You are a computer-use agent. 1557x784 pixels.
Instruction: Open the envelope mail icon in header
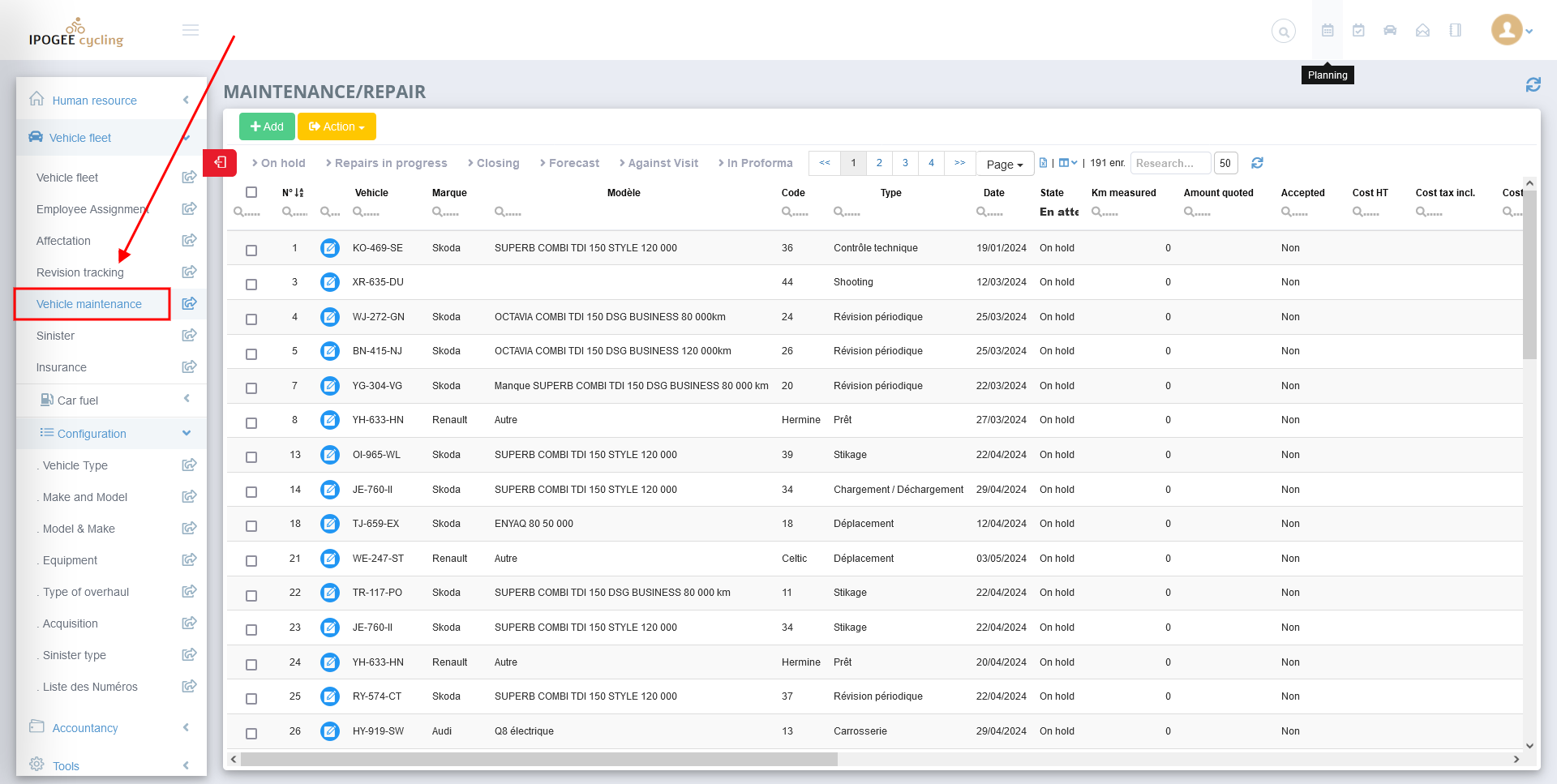tap(1422, 30)
